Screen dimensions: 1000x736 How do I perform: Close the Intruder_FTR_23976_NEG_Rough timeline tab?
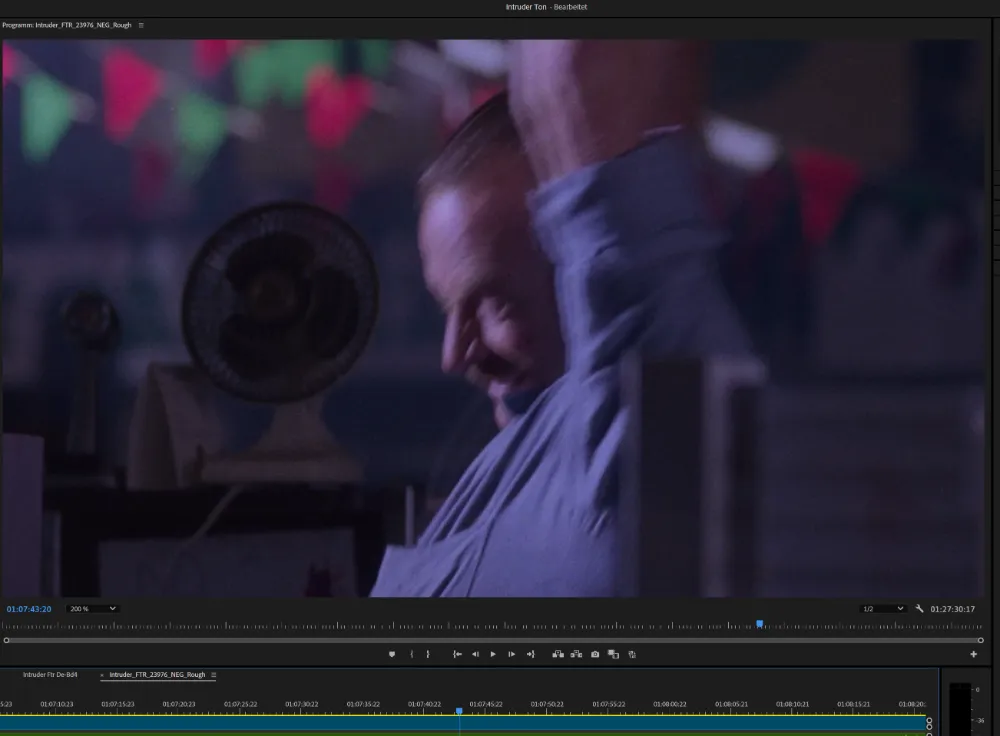click(102, 675)
